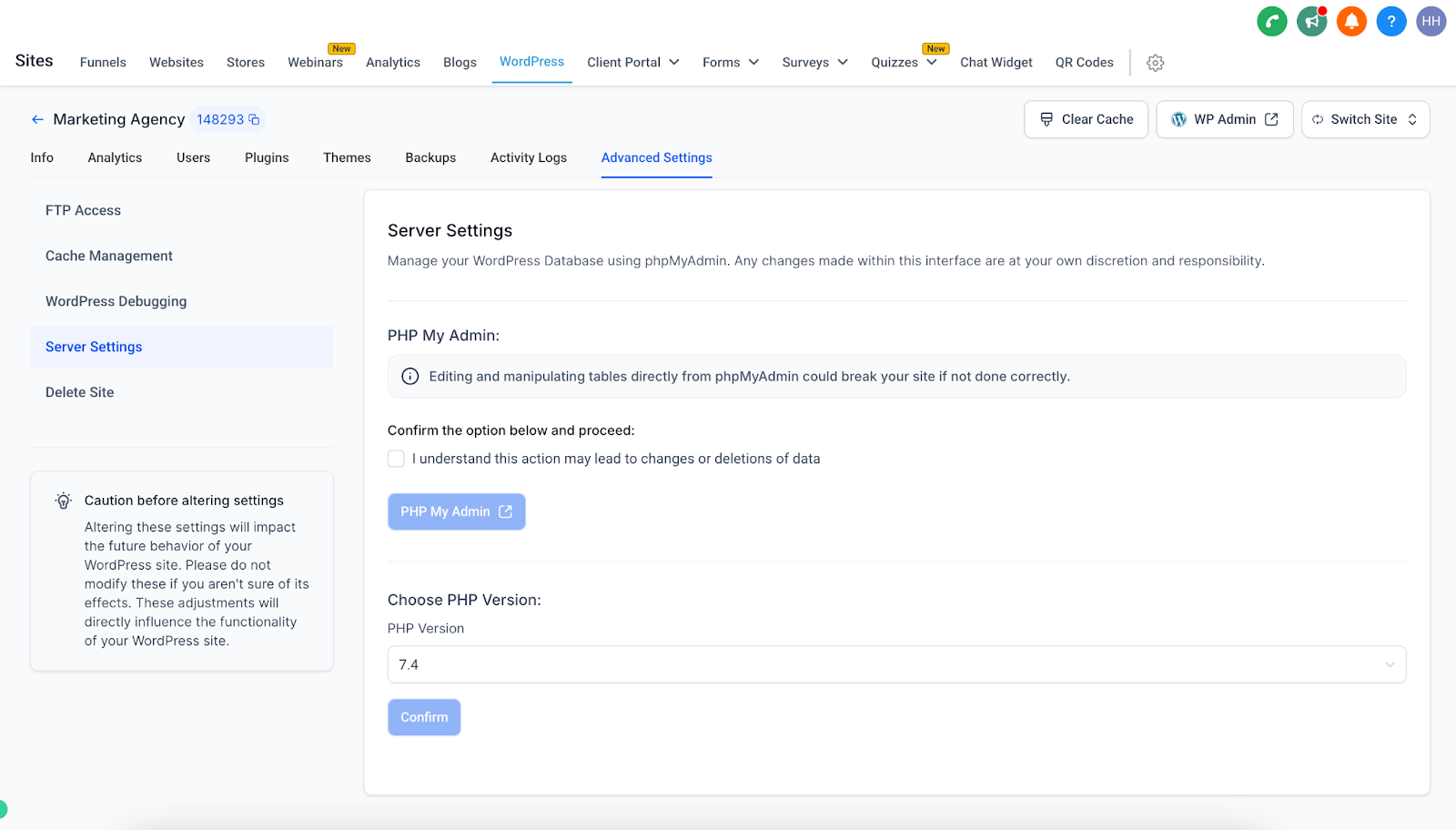The width and height of the screenshot is (1456, 830).
Task: Click the Clear Cache button
Action: (x=1087, y=119)
